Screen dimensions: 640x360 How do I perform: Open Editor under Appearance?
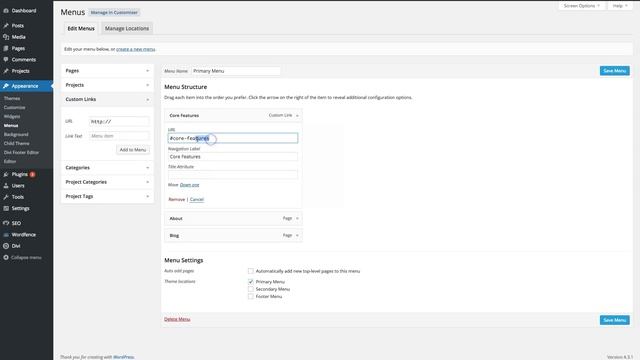10,161
